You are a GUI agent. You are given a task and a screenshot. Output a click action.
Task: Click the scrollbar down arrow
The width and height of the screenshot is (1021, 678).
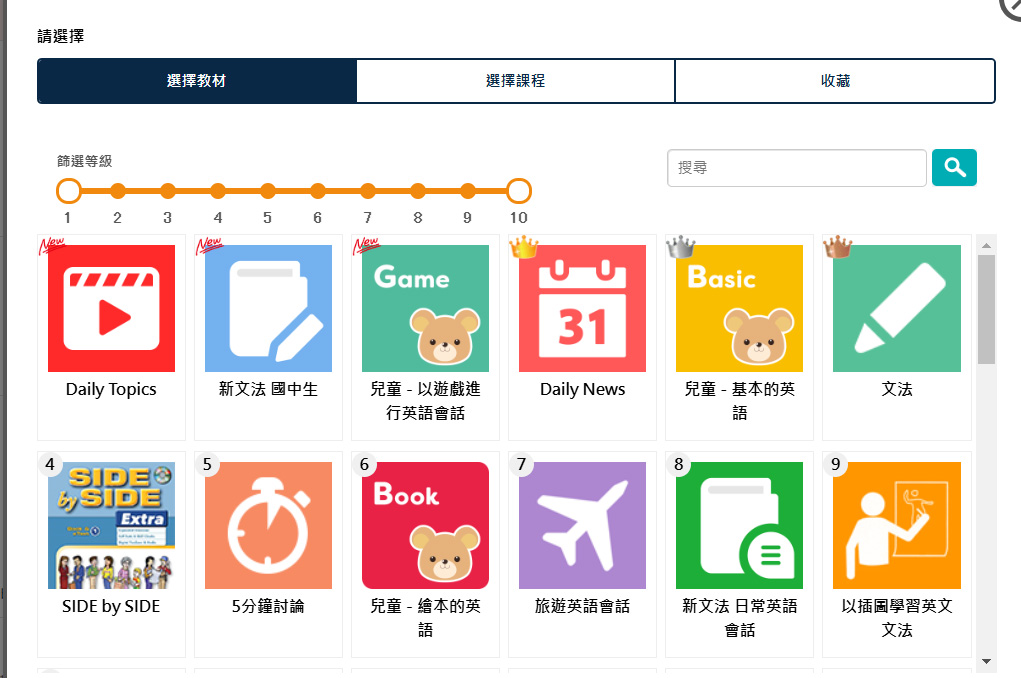986,661
